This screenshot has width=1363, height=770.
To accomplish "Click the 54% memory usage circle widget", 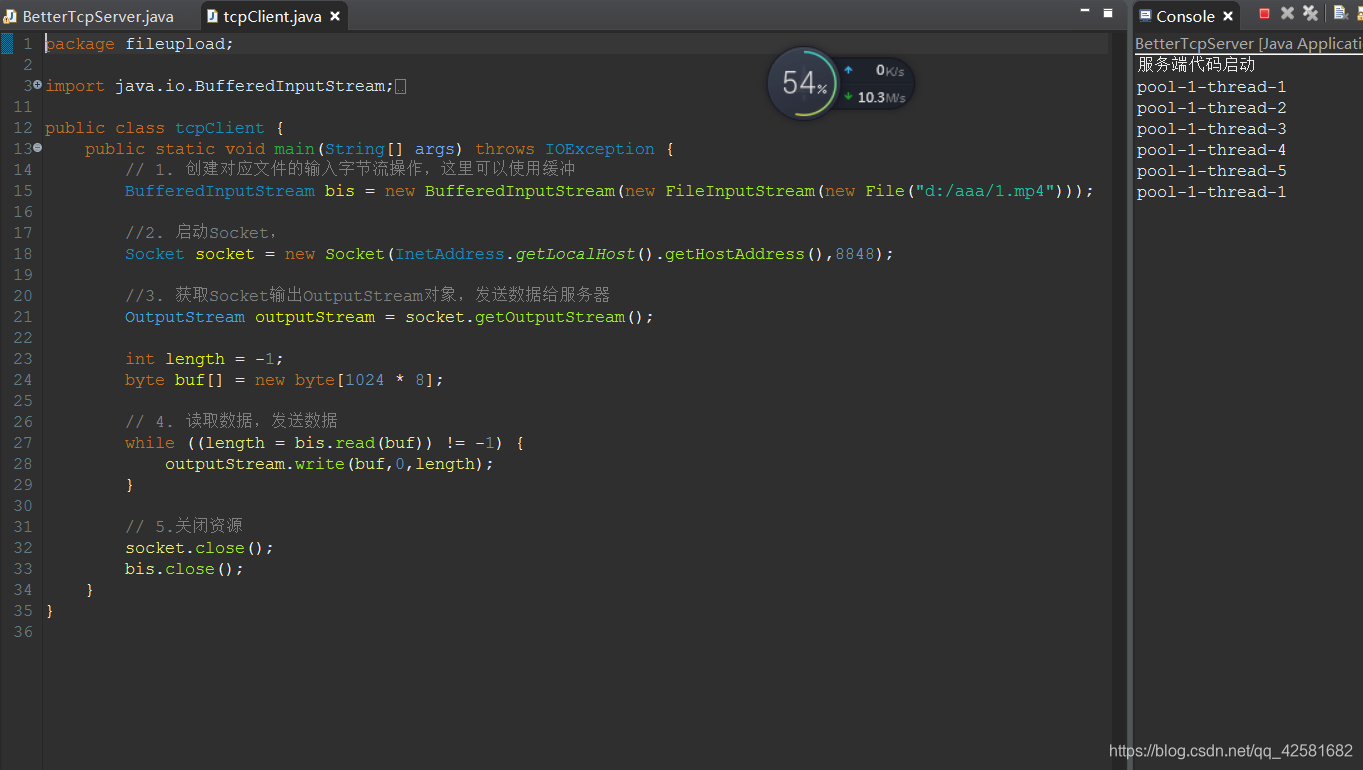I will click(x=802, y=84).
